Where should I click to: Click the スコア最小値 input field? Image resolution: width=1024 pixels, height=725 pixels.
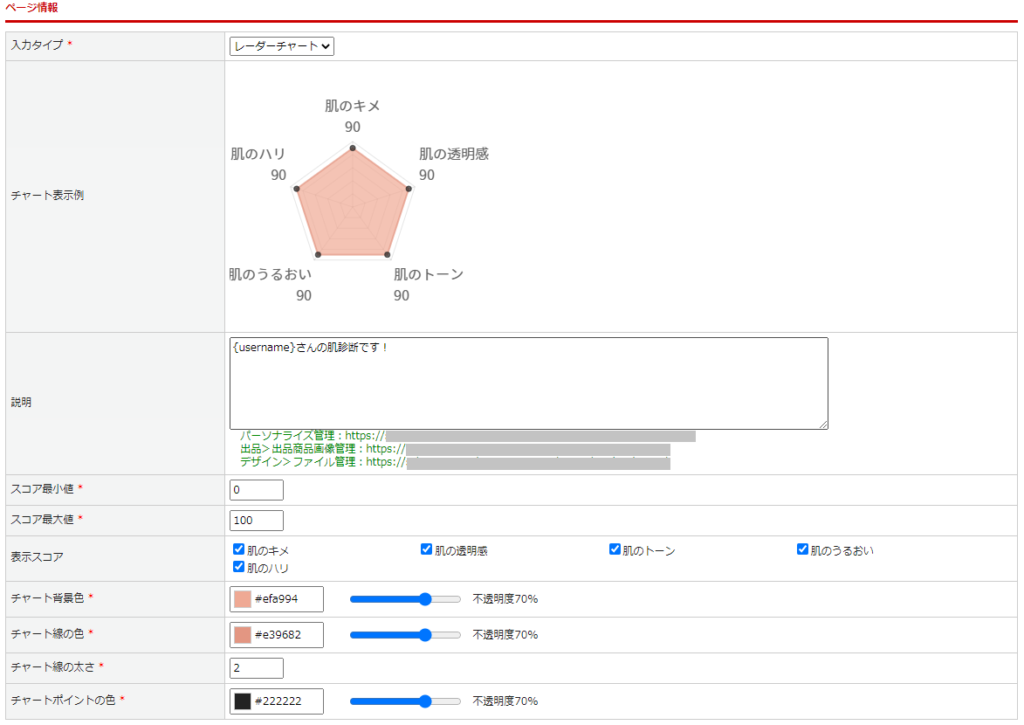257,490
